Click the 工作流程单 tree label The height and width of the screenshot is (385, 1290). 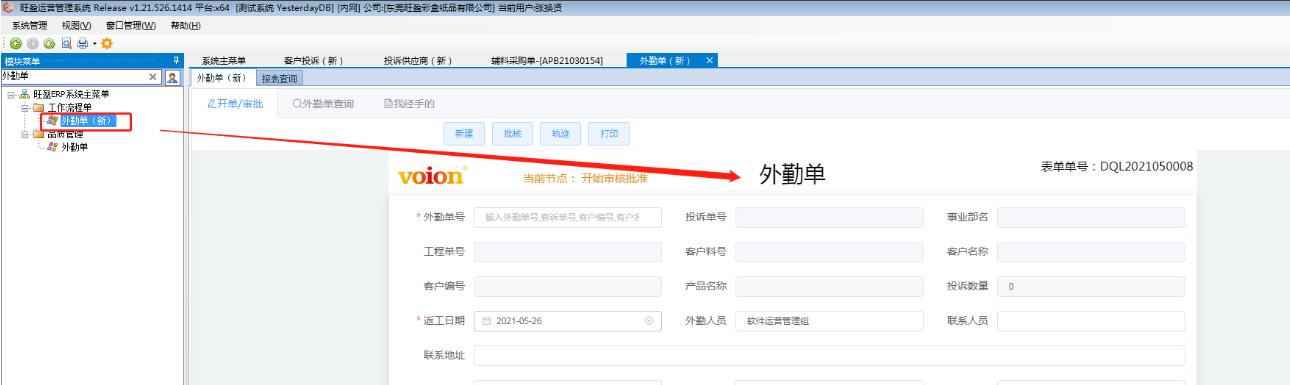pos(70,107)
